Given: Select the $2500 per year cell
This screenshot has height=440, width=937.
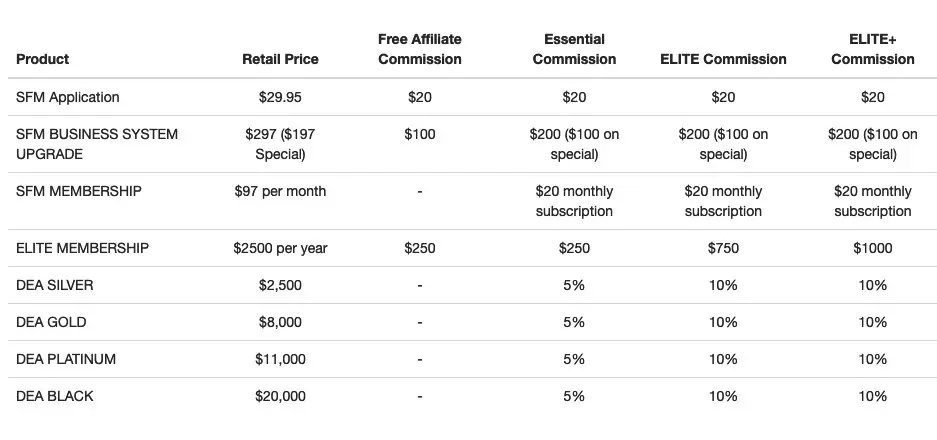Looking at the screenshot, I should click(x=280, y=248).
